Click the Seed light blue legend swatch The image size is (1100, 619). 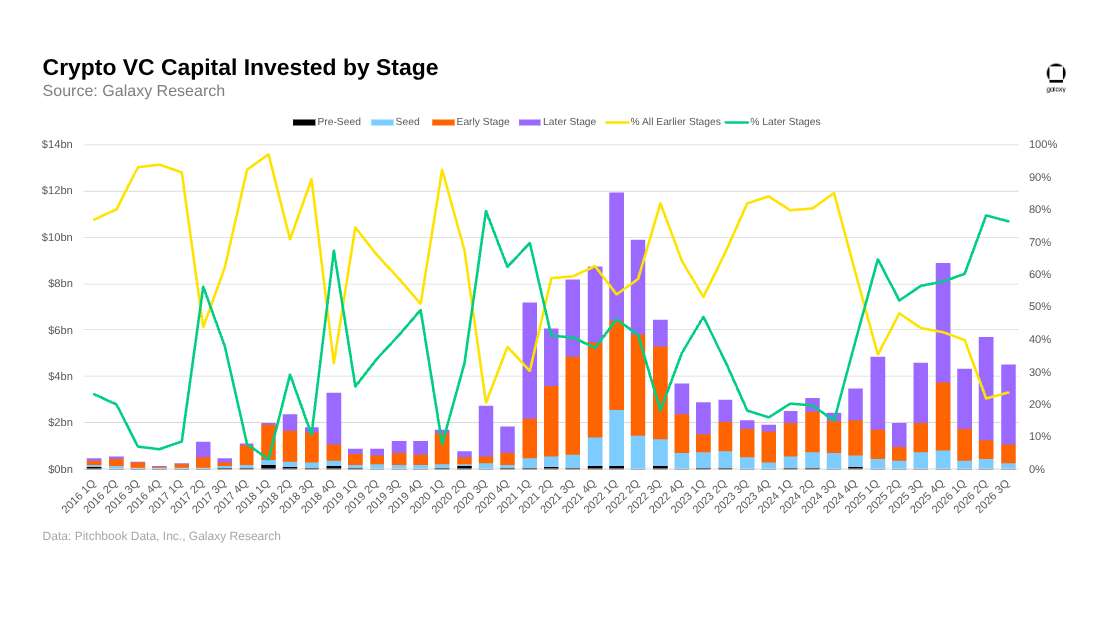(x=382, y=122)
